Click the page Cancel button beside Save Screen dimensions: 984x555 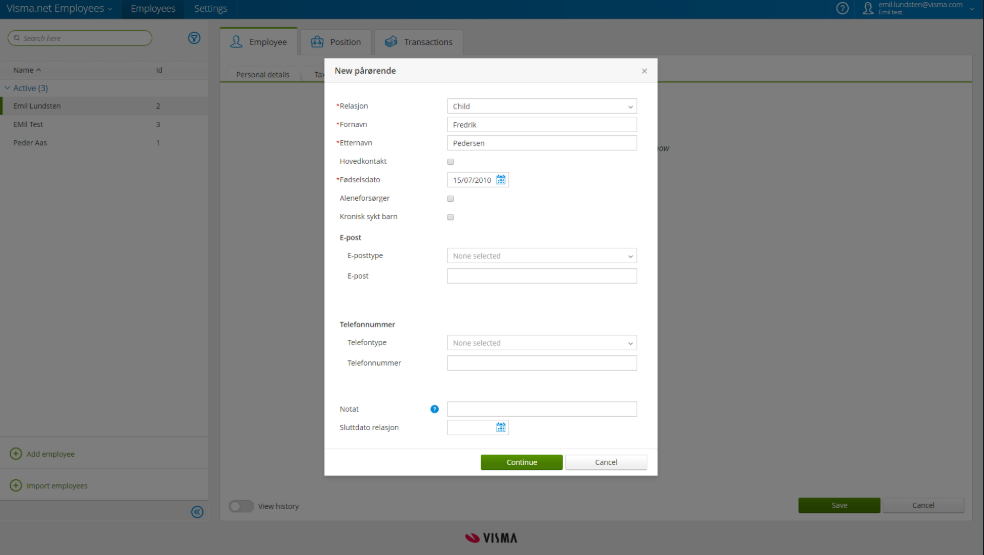[x=923, y=505]
